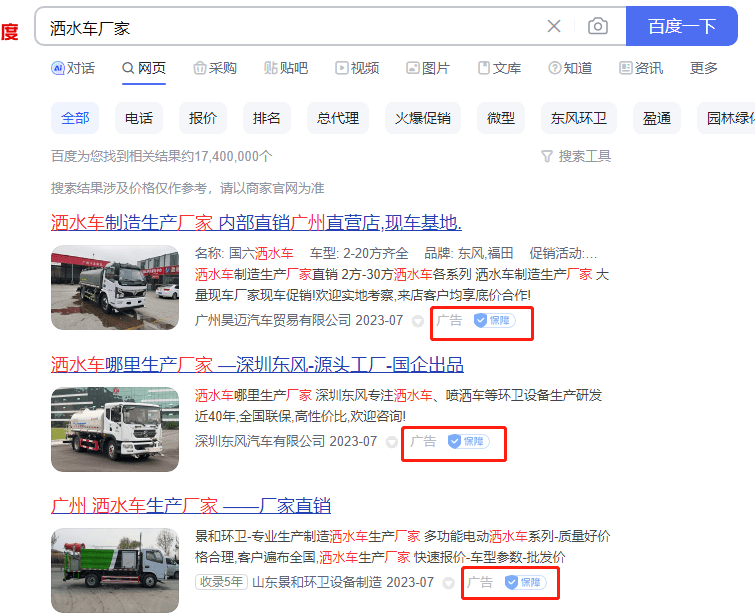Viewport: 755px width, 616px height.
Task: Open image search via camera icon
Action: tap(598, 26)
